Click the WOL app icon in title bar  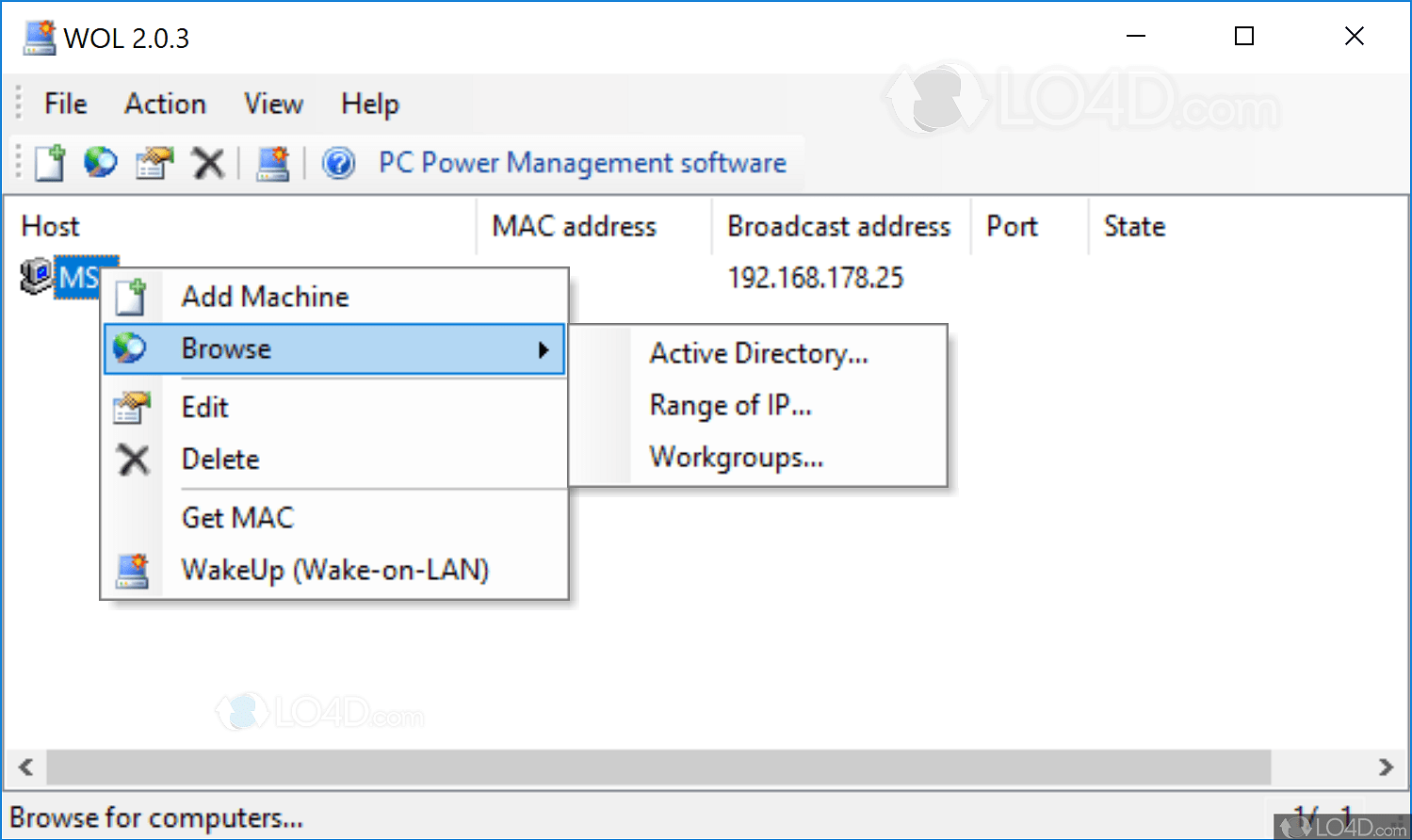click(40, 38)
